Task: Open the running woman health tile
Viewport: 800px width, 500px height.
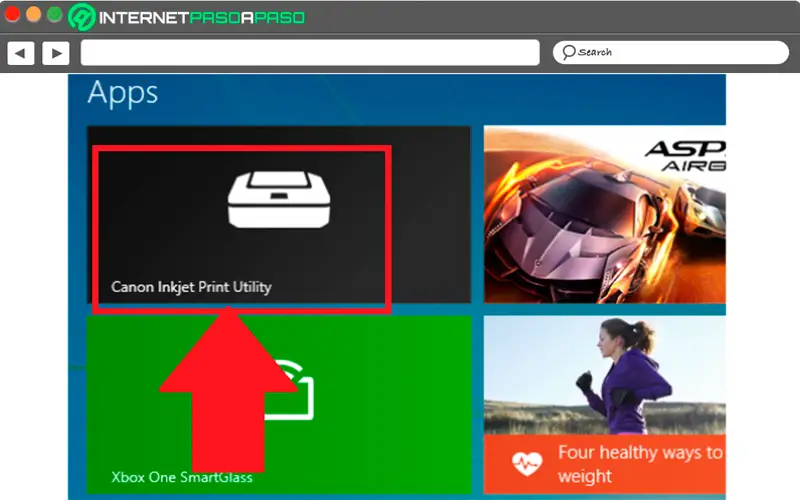Action: pyautogui.click(x=605, y=404)
